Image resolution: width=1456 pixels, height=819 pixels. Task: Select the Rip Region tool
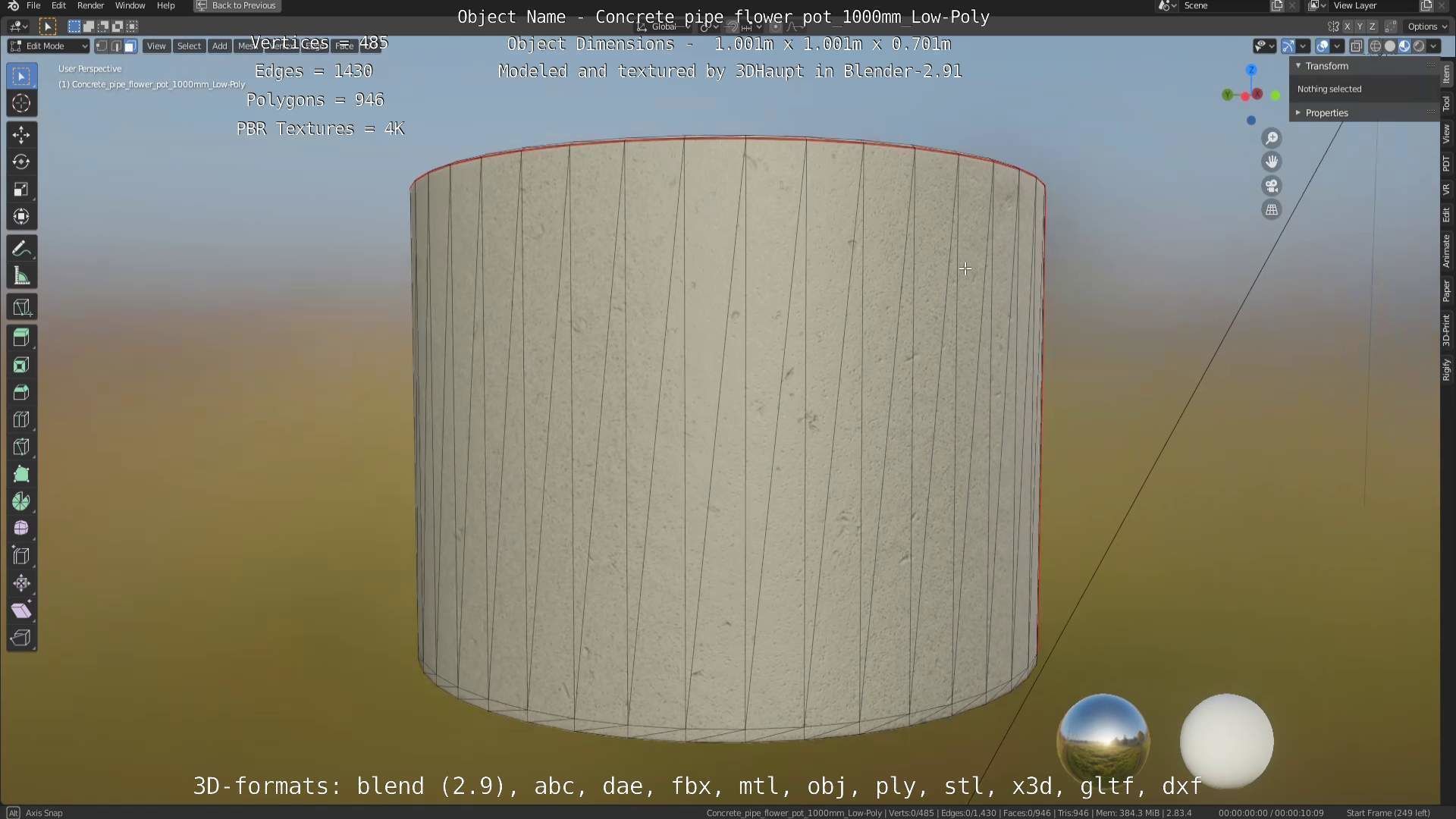21,638
